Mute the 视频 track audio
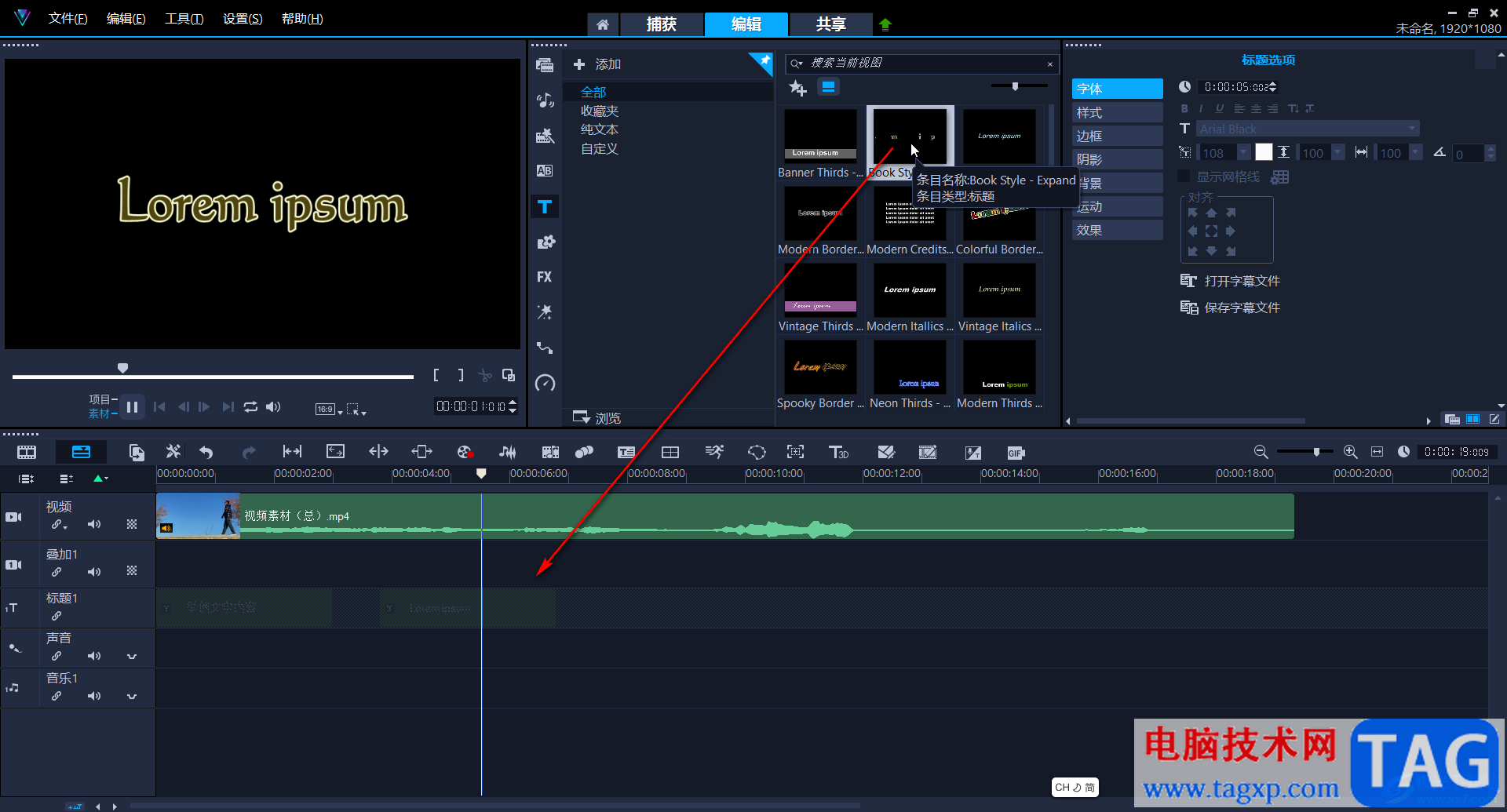This screenshot has width=1507, height=812. pyautogui.click(x=94, y=524)
